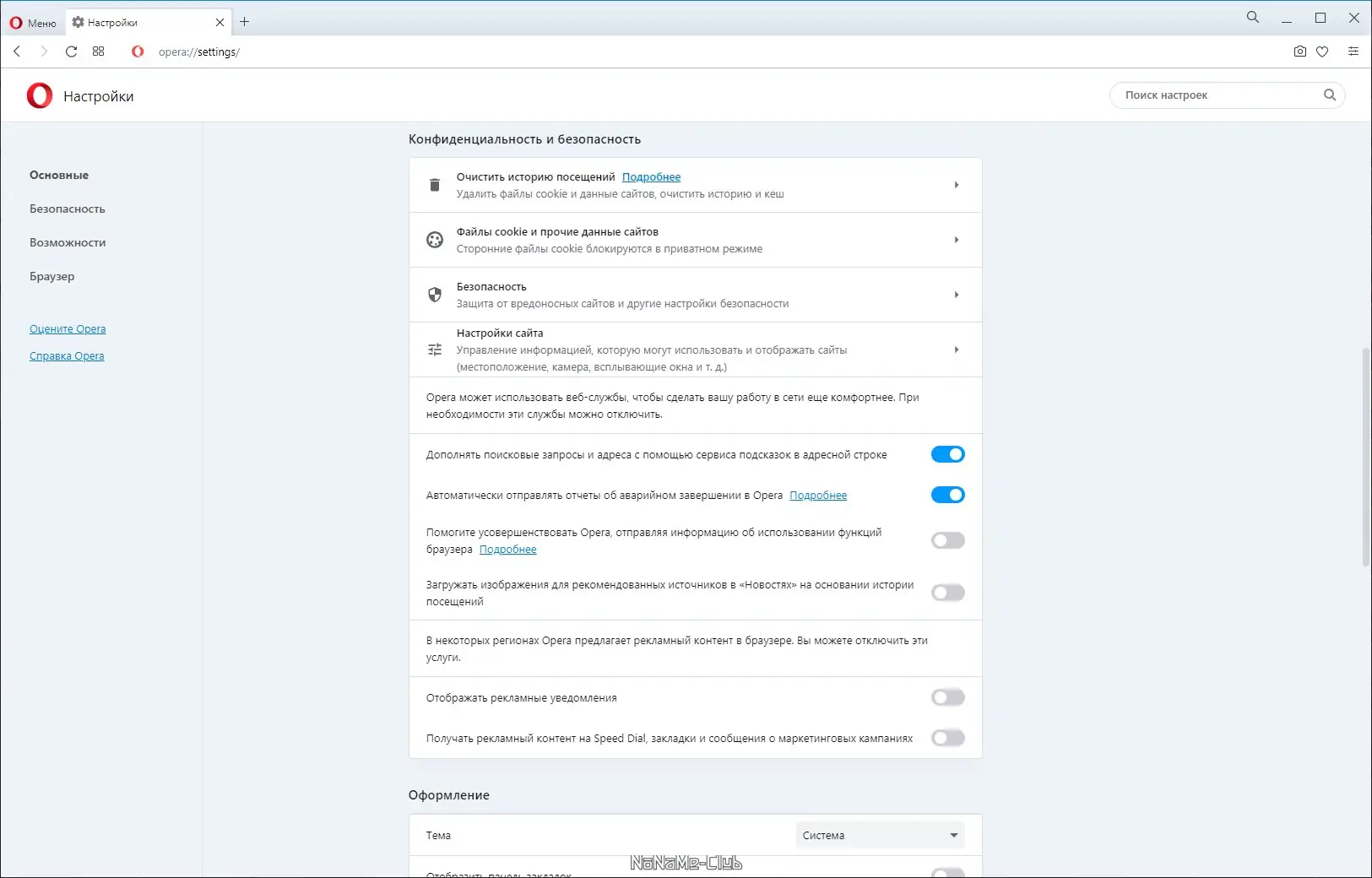Click the Оцените Opera link

click(68, 329)
